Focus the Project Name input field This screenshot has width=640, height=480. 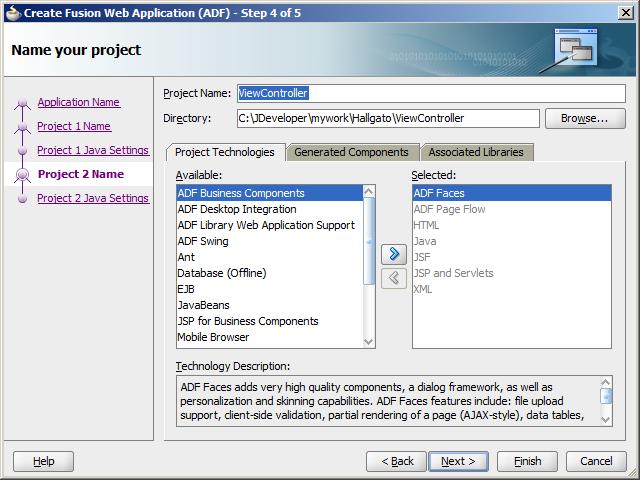tap(431, 93)
